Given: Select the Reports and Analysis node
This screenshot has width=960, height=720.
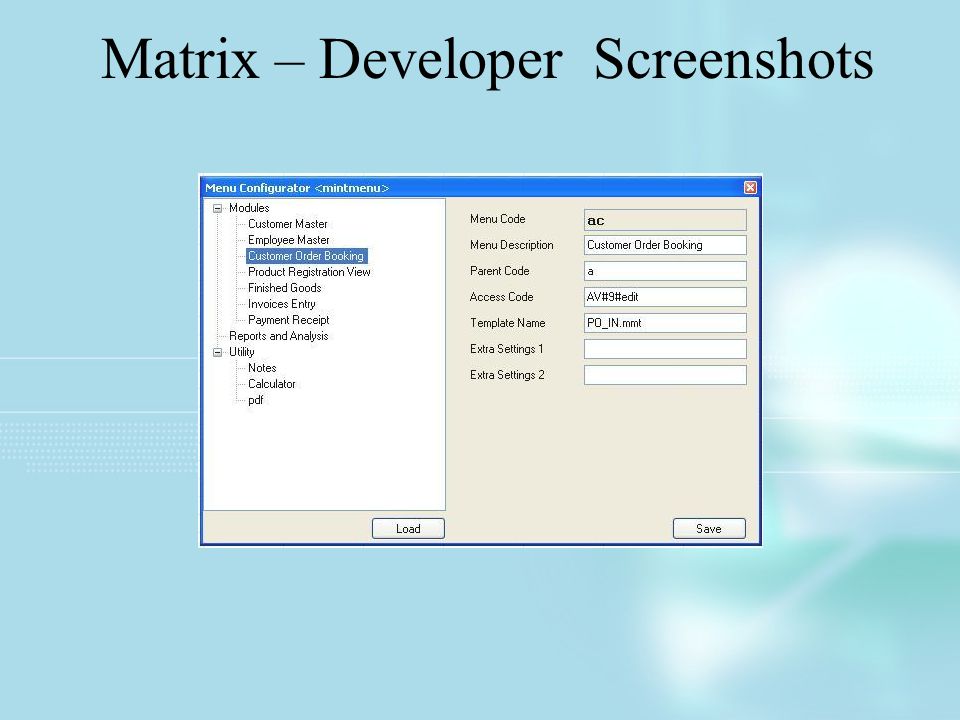Looking at the screenshot, I should pos(278,336).
